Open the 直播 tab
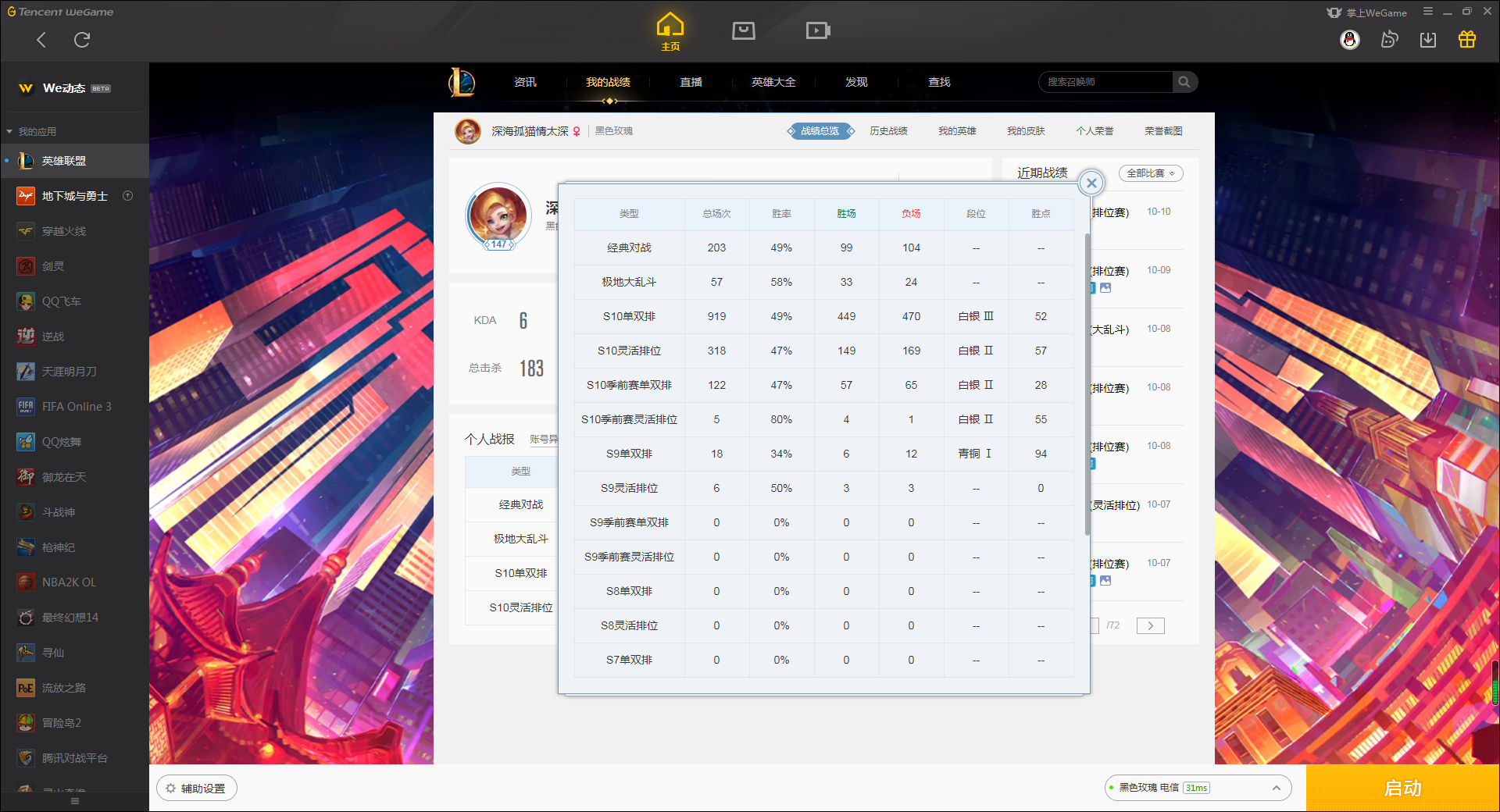 pyautogui.click(x=691, y=82)
